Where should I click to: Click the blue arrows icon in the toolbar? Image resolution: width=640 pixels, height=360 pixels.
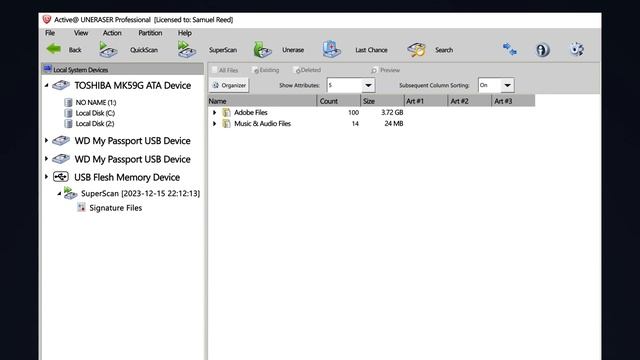tap(509, 49)
